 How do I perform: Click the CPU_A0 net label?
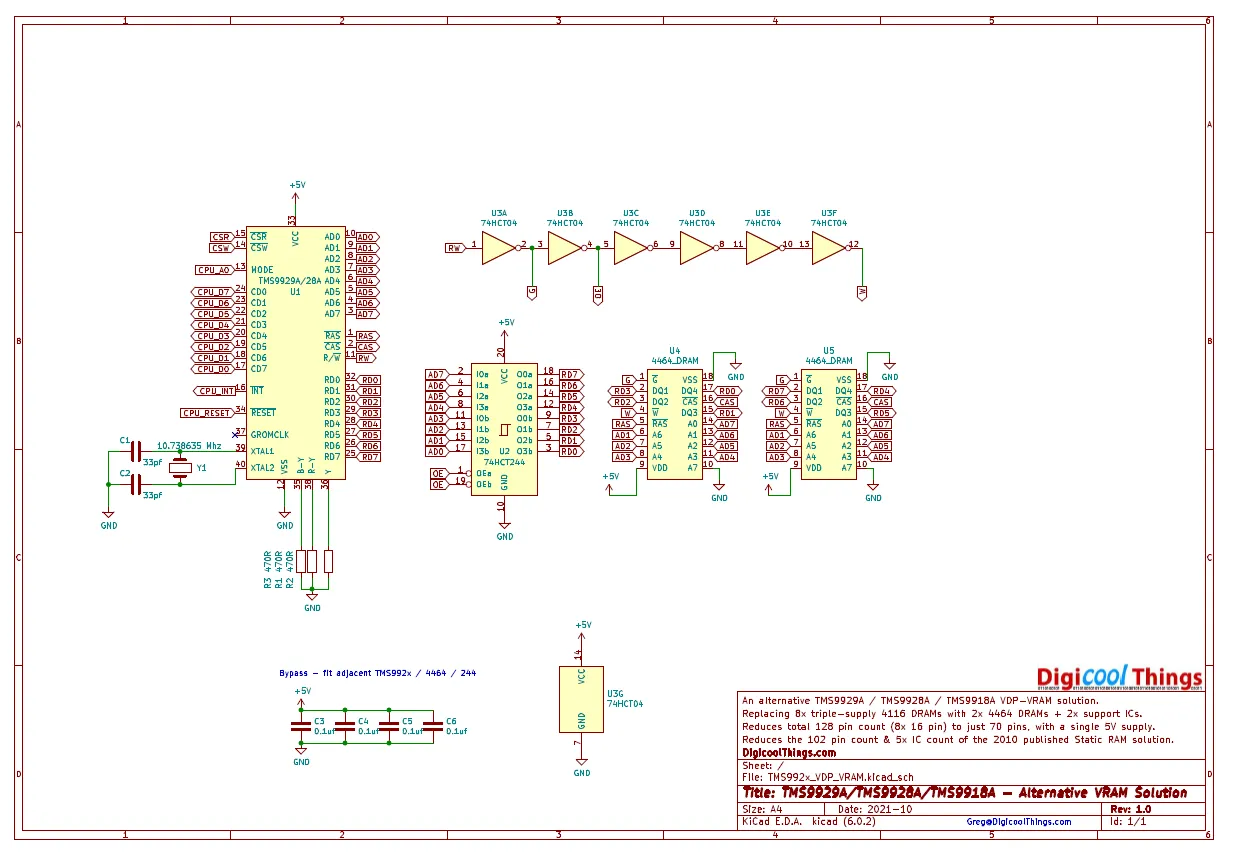(214, 270)
